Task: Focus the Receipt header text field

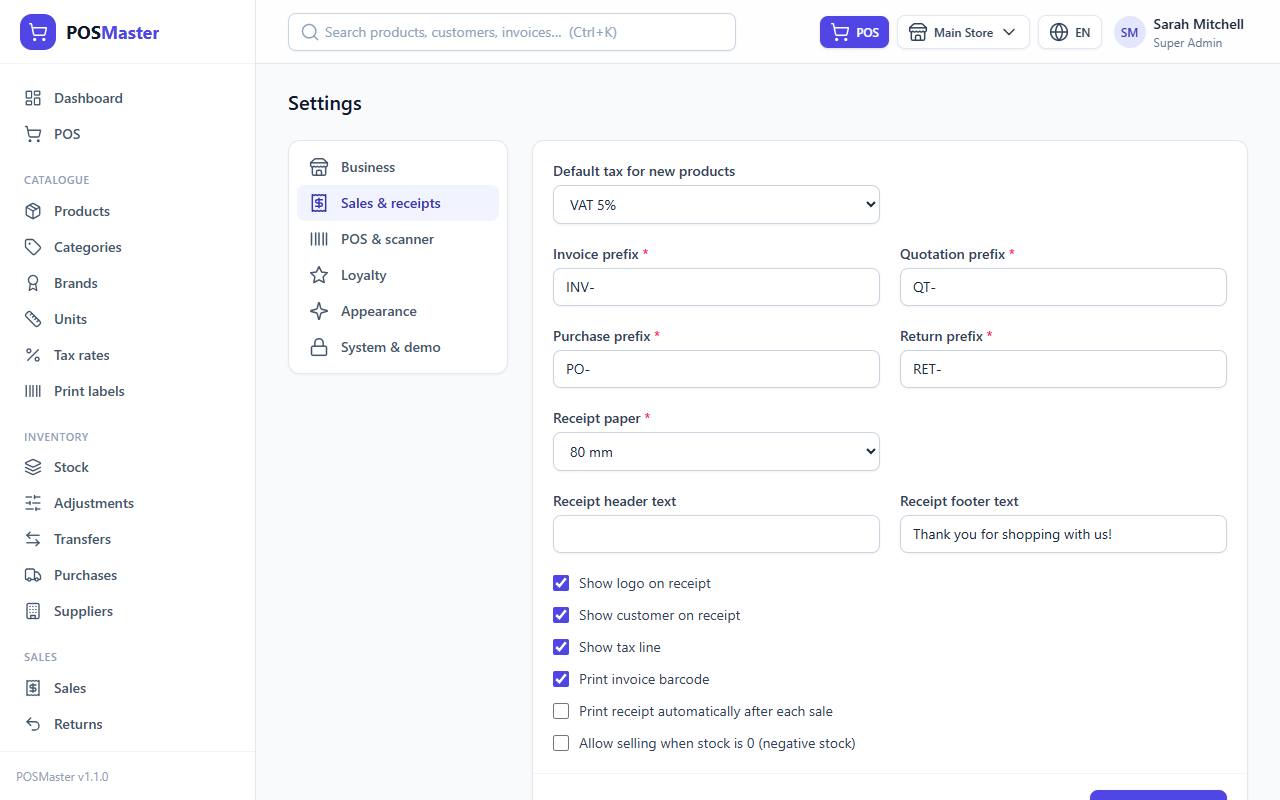Action: coord(716,534)
